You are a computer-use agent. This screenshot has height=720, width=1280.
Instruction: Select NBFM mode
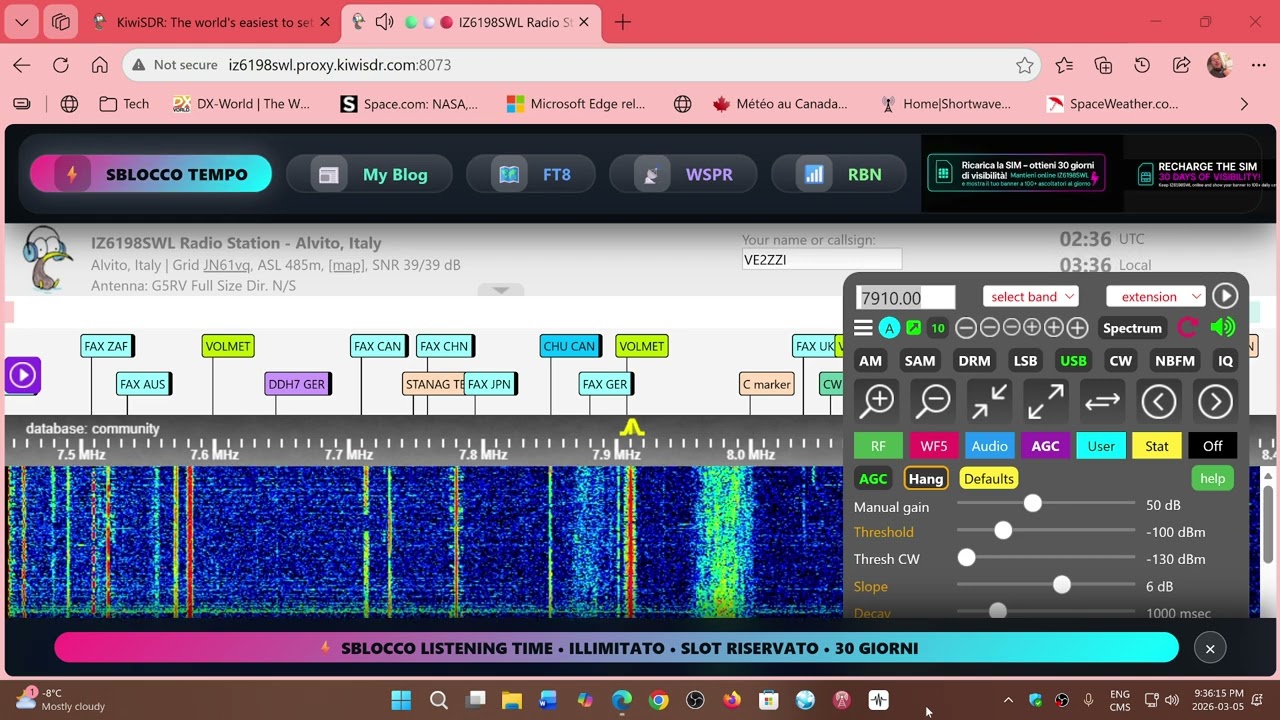(x=1175, y=361)
